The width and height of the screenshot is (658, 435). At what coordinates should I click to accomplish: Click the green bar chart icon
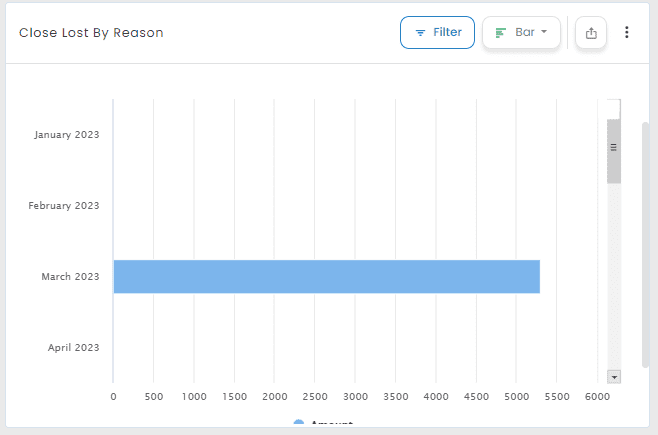(501, 33)
